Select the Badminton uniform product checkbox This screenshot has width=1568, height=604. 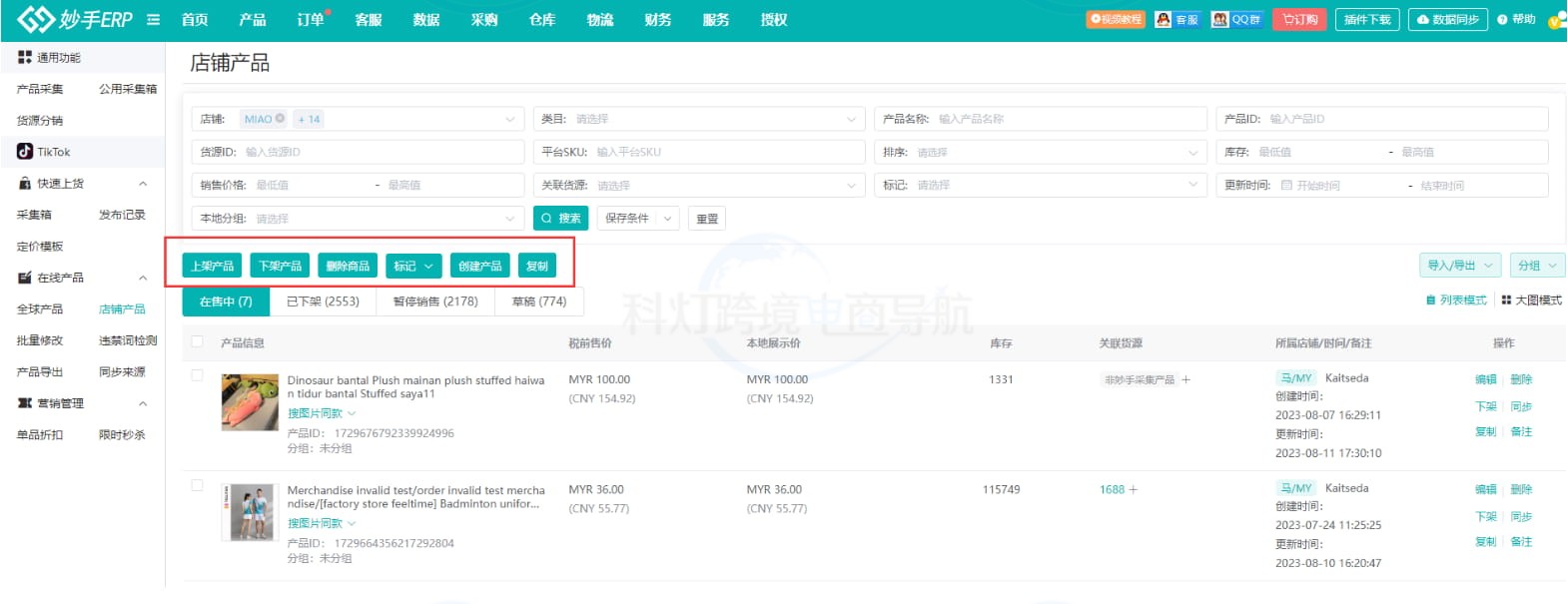pos(197,486)
